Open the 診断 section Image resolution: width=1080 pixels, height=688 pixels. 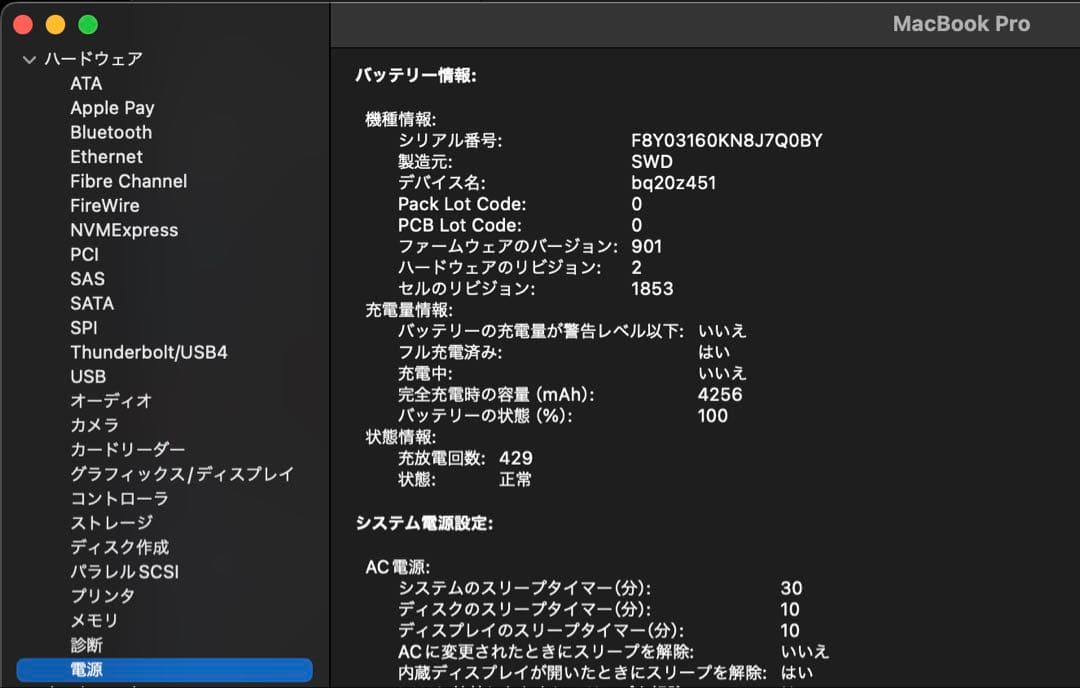pos(89,645)
